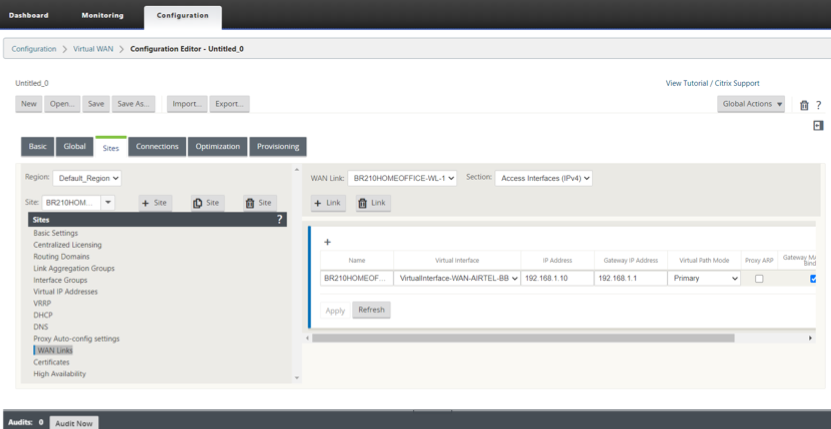
Task: Select Routing Domains in Sites list
Action: pyautogui.click(x=61, y=257)
